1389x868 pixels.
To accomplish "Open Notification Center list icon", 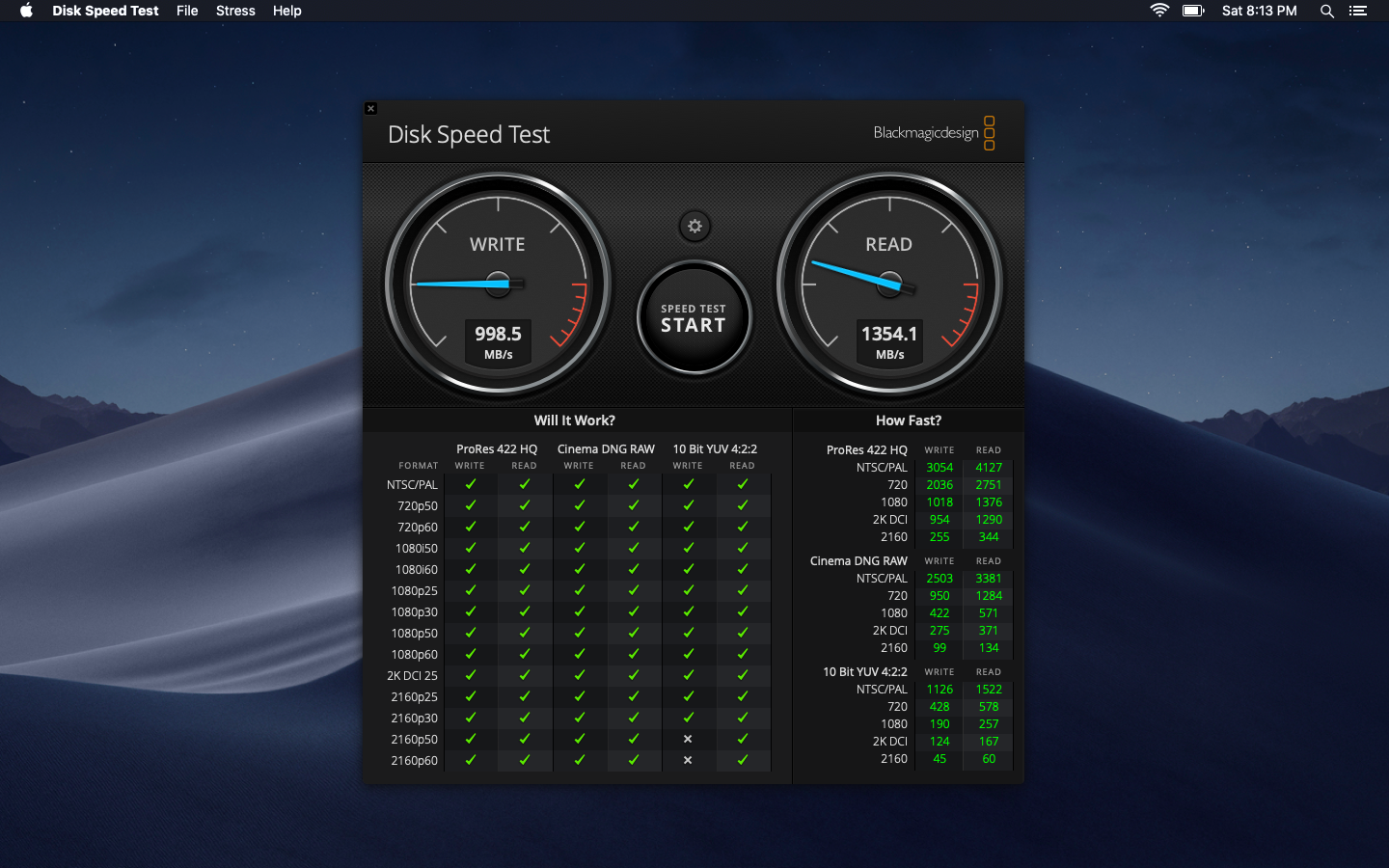I will (x=1358, y=11).
